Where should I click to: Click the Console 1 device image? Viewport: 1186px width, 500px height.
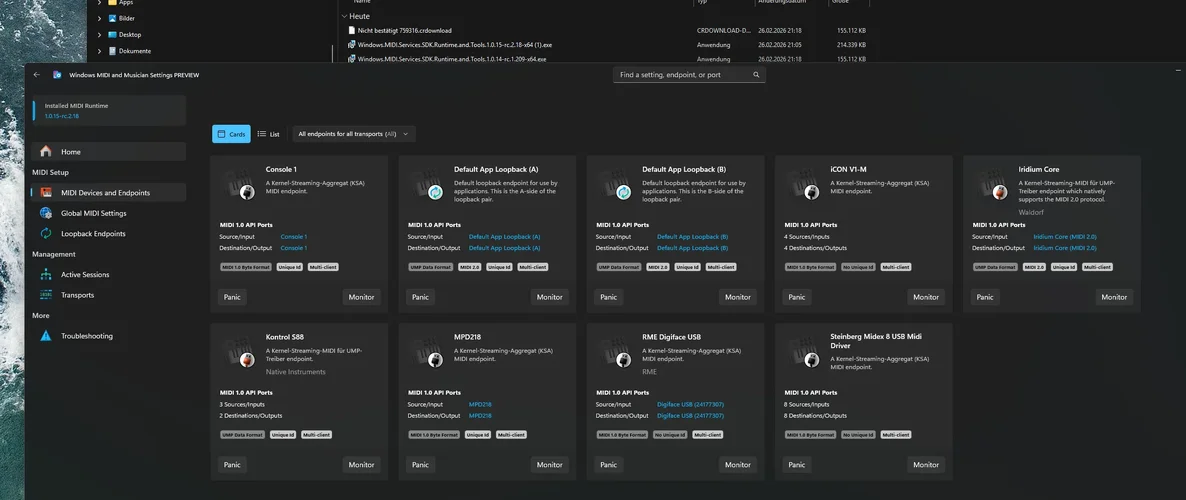240,185
